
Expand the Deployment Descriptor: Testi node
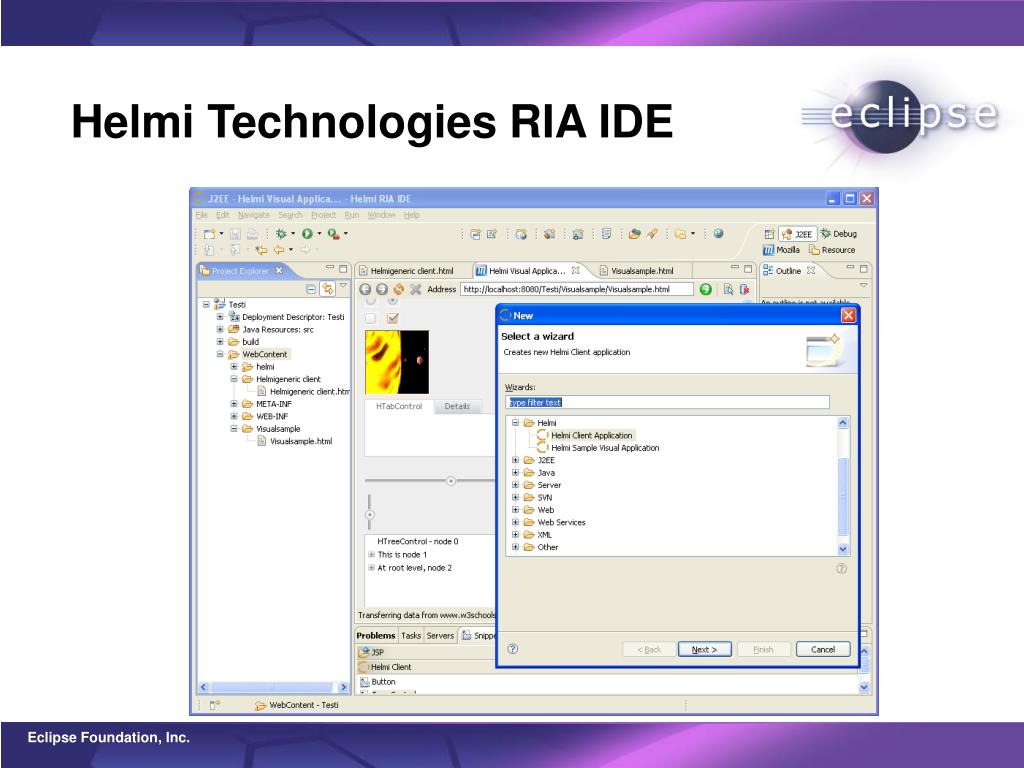pos(220,317)
